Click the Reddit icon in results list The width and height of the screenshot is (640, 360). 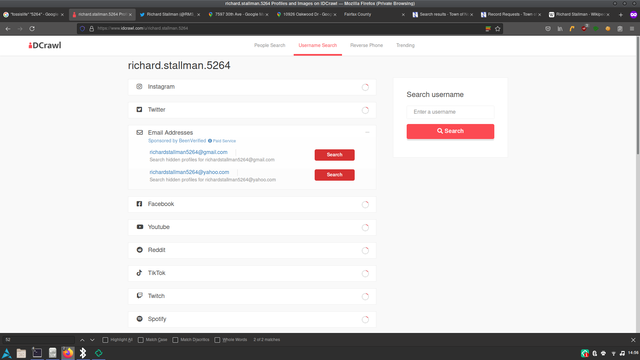point(140,250)
